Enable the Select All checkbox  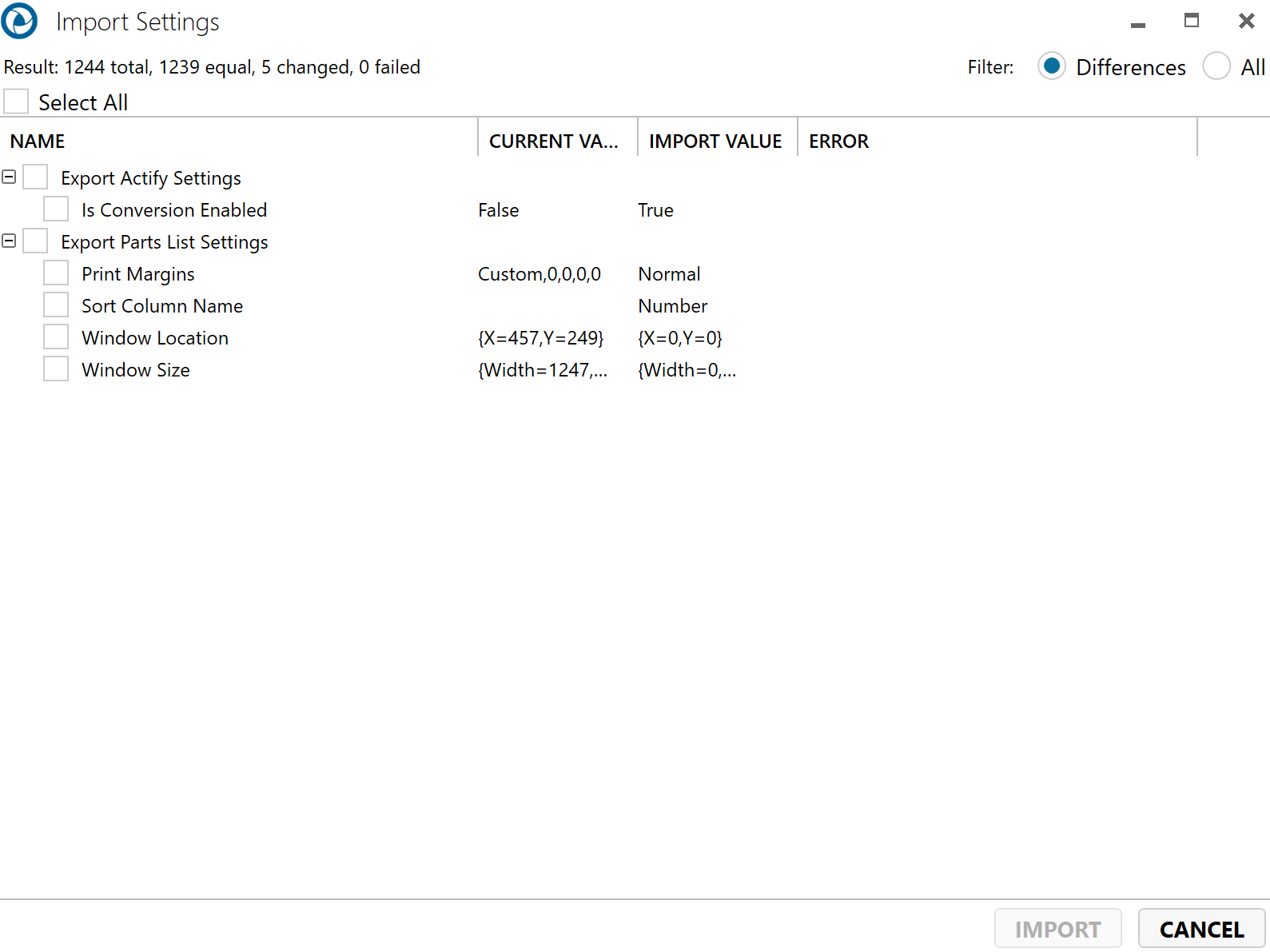pyautogui.click(x=17, y=102)
